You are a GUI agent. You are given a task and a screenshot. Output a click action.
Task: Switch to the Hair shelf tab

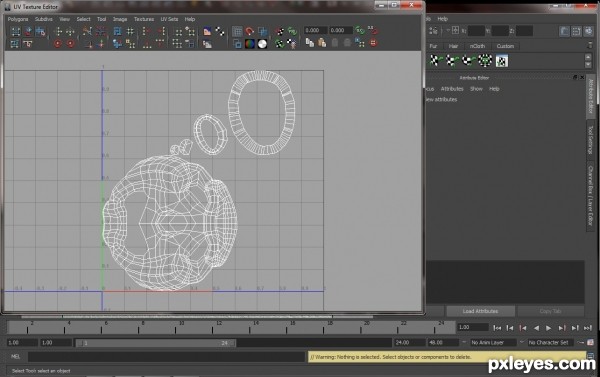(453, 46)
